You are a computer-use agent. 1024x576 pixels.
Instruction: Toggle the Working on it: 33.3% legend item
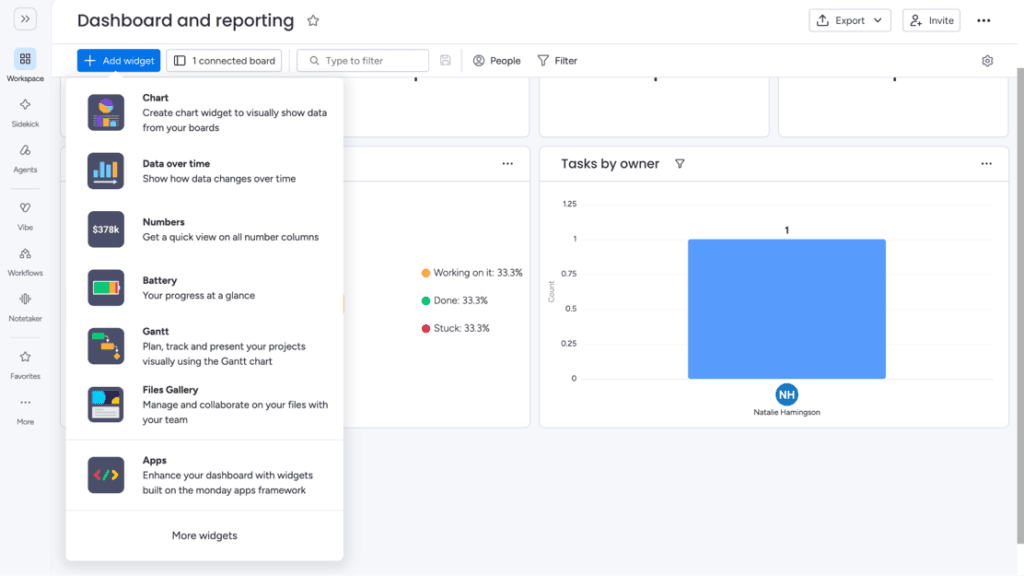click(x=472, y=273)
